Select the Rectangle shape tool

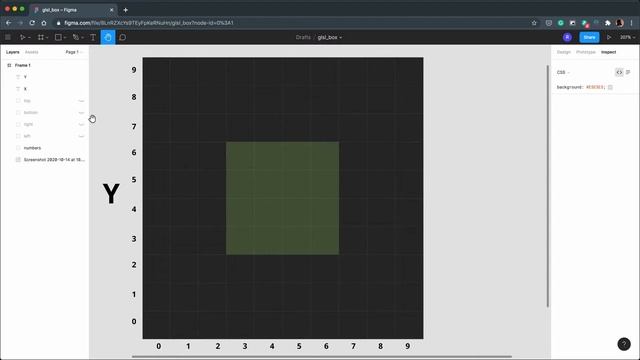tap(58, 37)
